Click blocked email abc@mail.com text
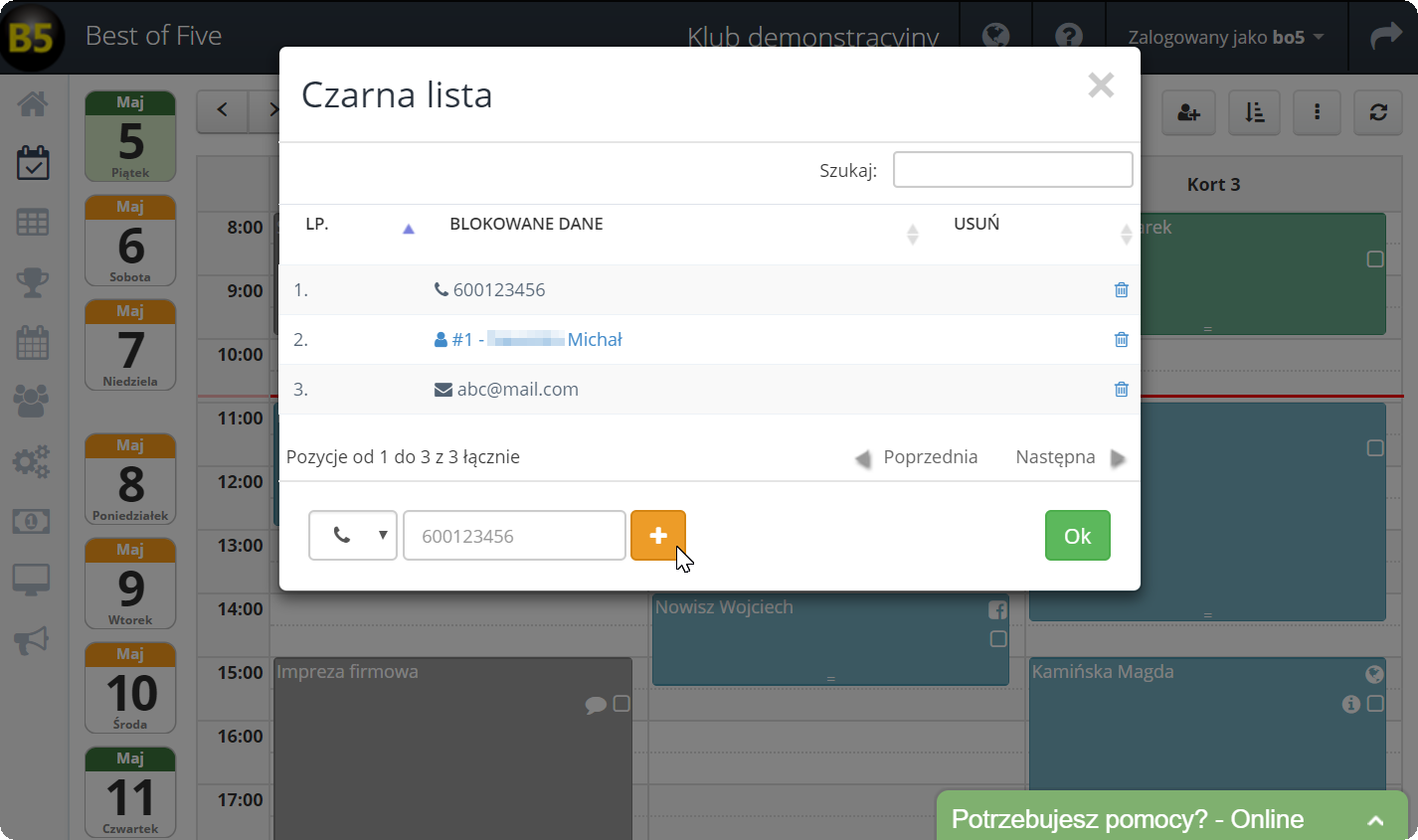 click(518, 390)
